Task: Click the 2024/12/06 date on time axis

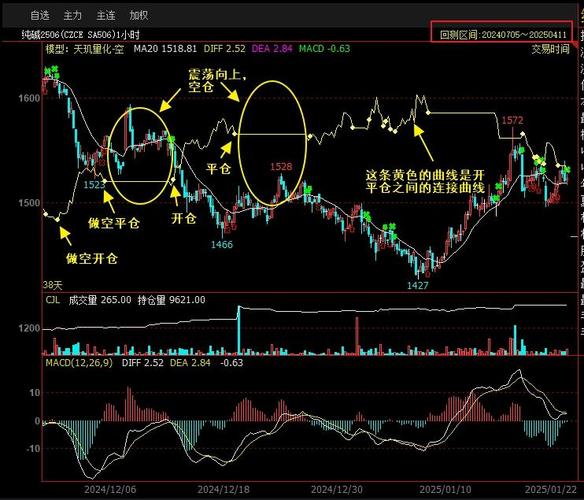Action: (110, 489)
